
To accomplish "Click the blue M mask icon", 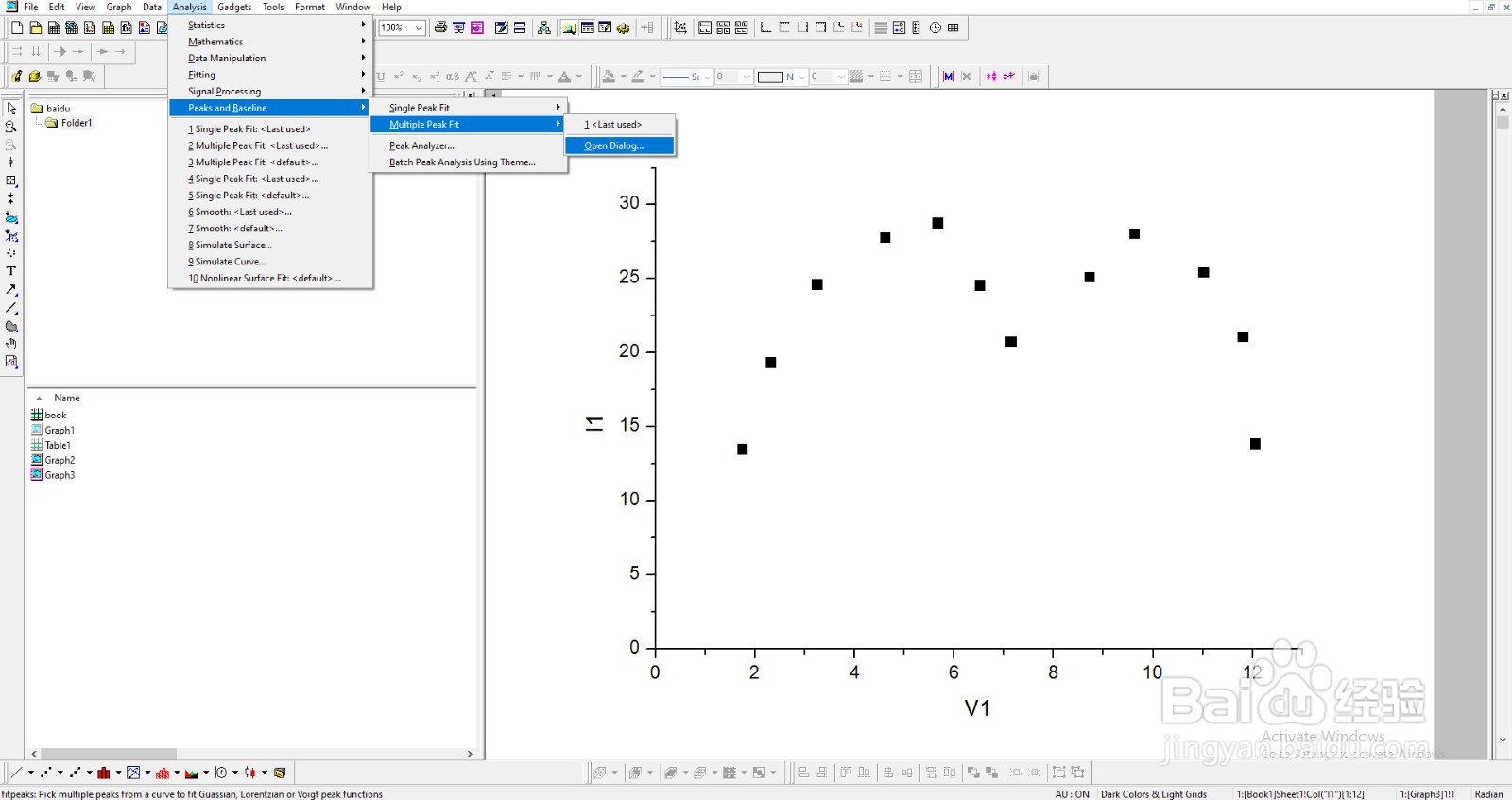I will (949, 77).
